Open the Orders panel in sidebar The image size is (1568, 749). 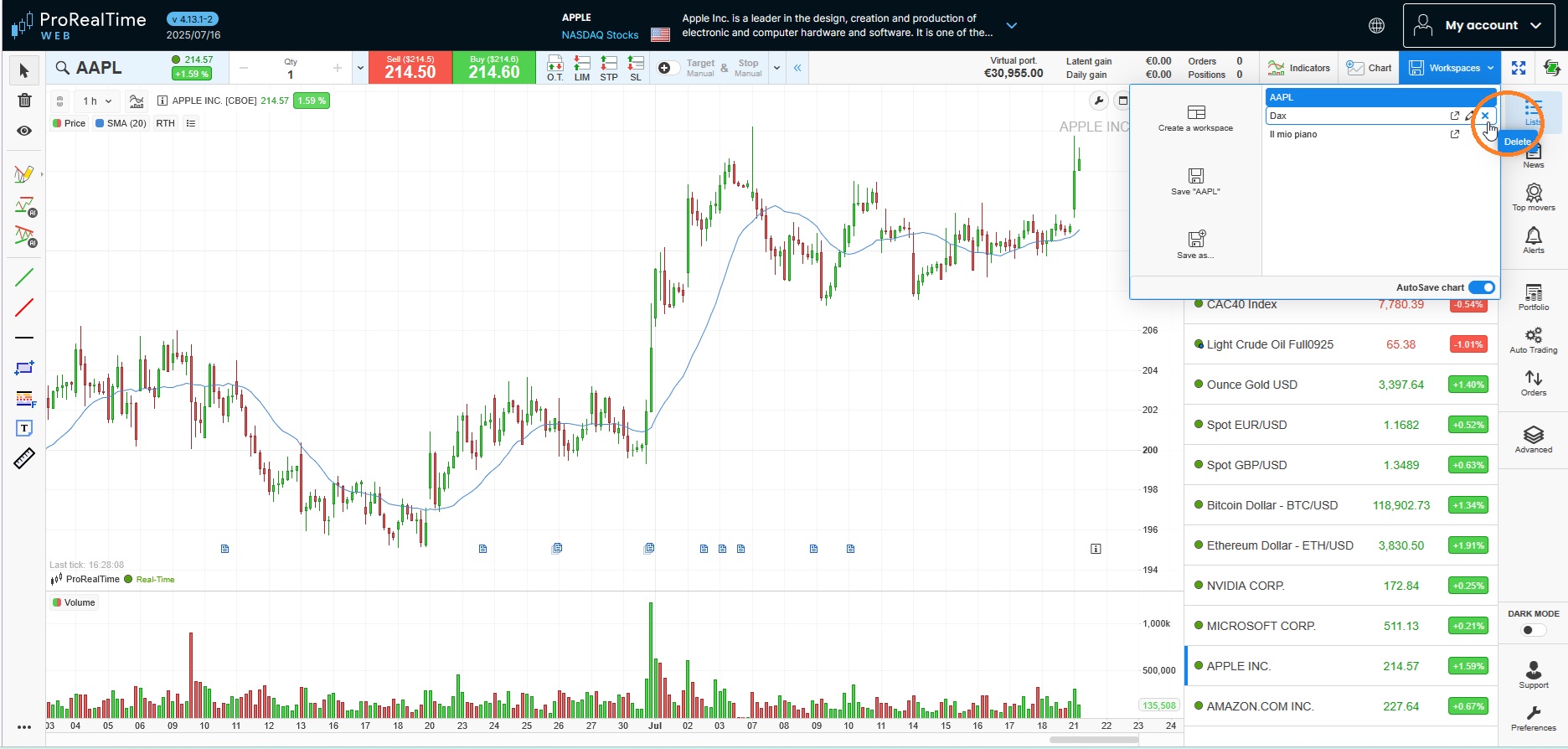(1534, 383)
